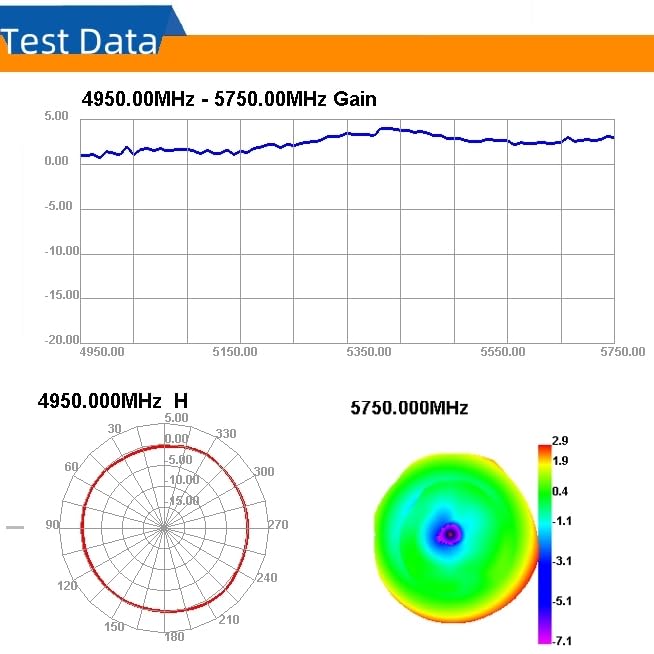Click the -5.00 y-axis label on gain chart
Viewport: 654px width, 654px height.
(58, 206)
